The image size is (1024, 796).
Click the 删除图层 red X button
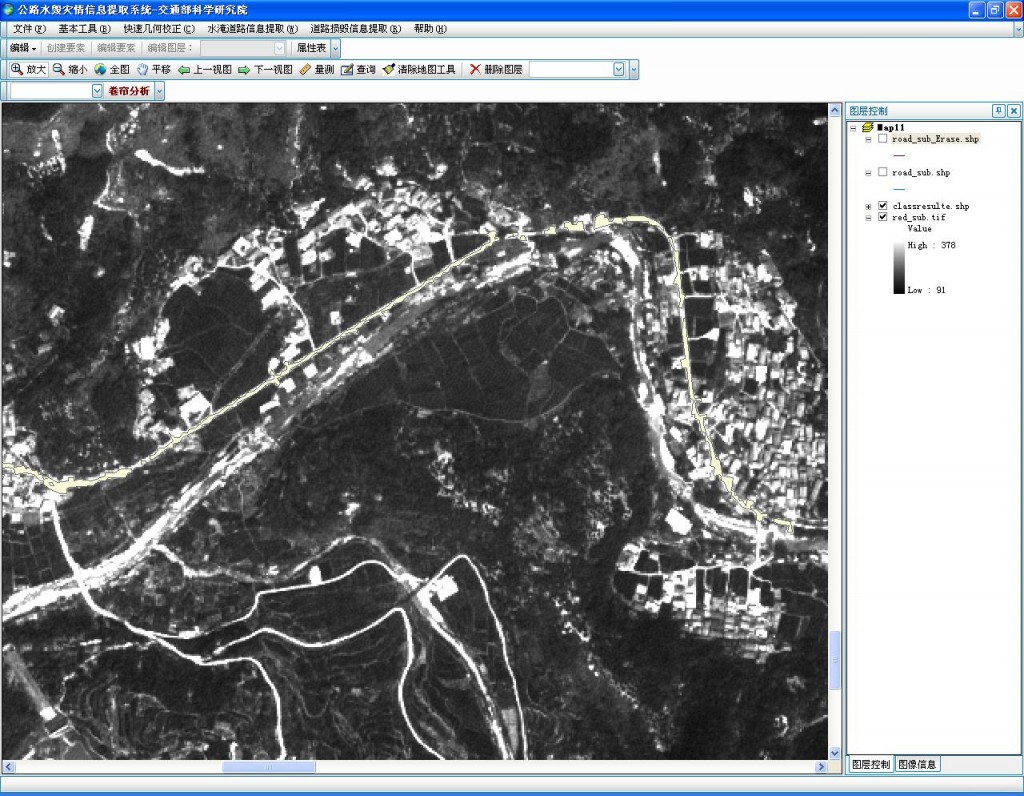tap(476, 69)
